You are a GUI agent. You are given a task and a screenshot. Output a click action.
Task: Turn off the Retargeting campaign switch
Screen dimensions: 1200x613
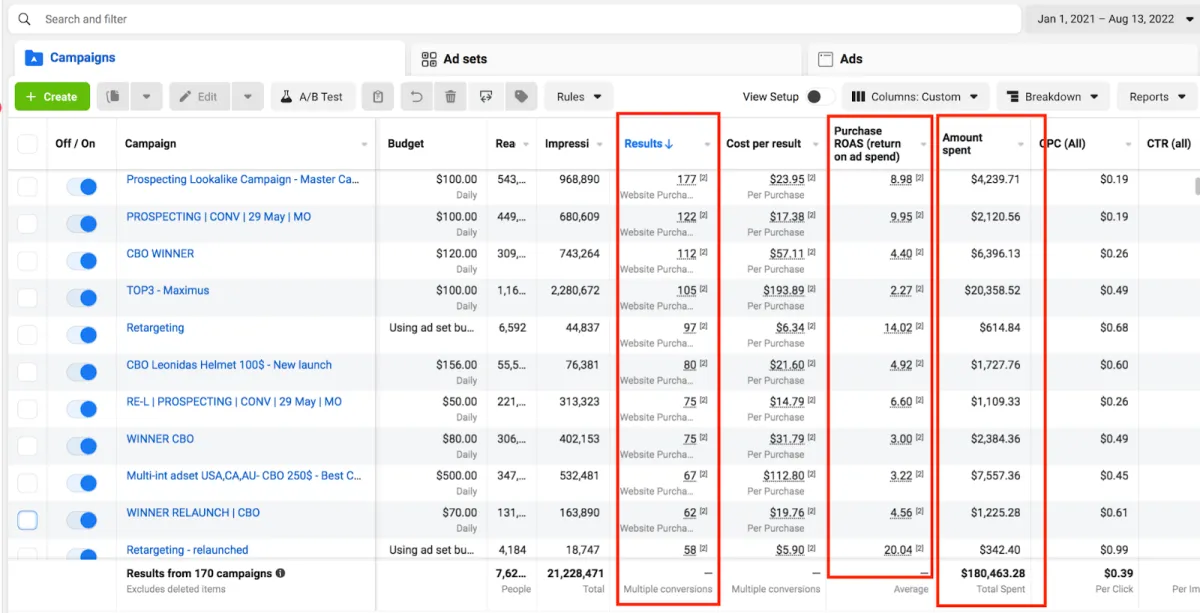tap(81, 335)
